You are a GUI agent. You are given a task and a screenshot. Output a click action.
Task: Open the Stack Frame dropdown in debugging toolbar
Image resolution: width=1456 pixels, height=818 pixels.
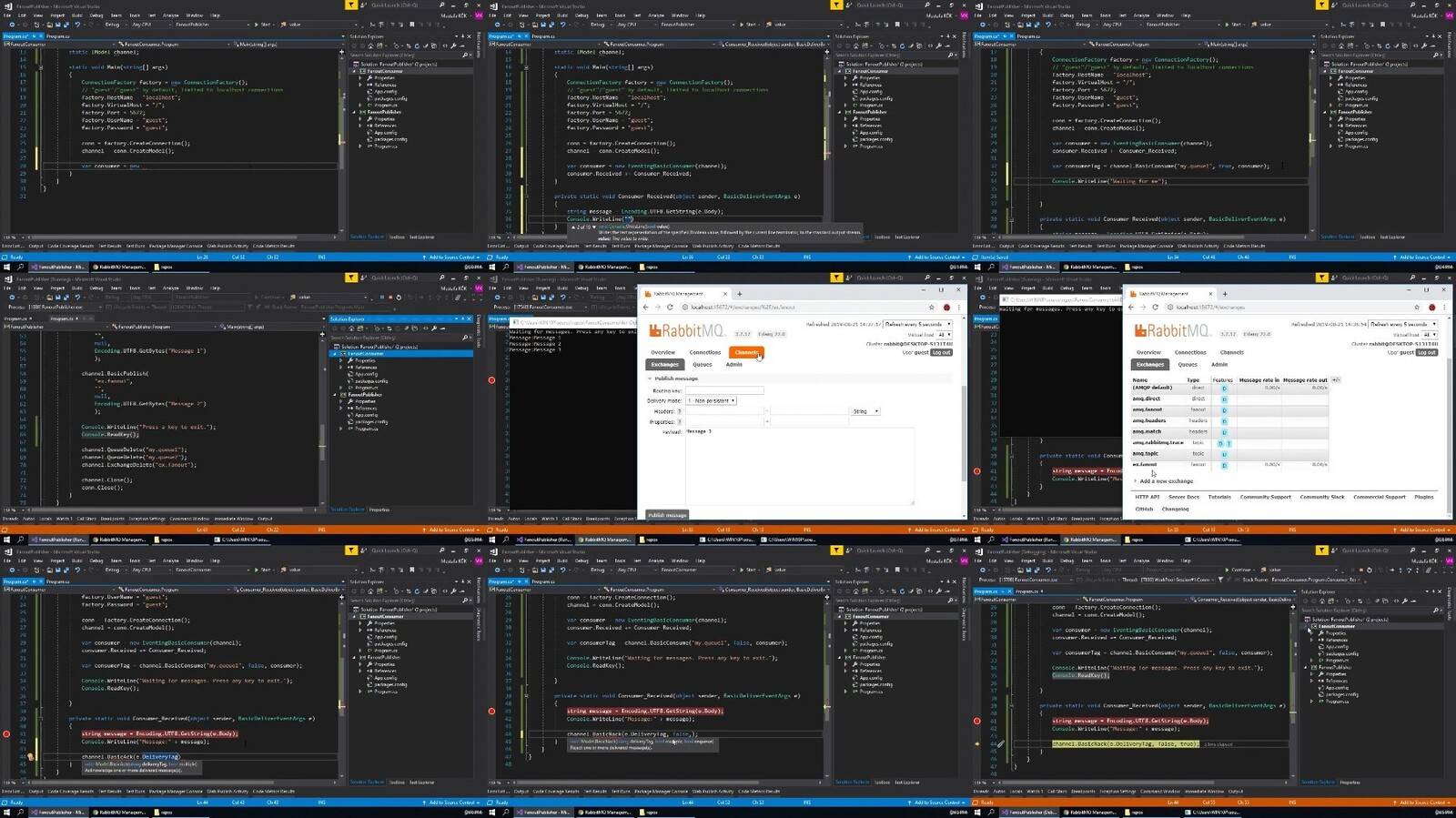[x=1318, y=580]
